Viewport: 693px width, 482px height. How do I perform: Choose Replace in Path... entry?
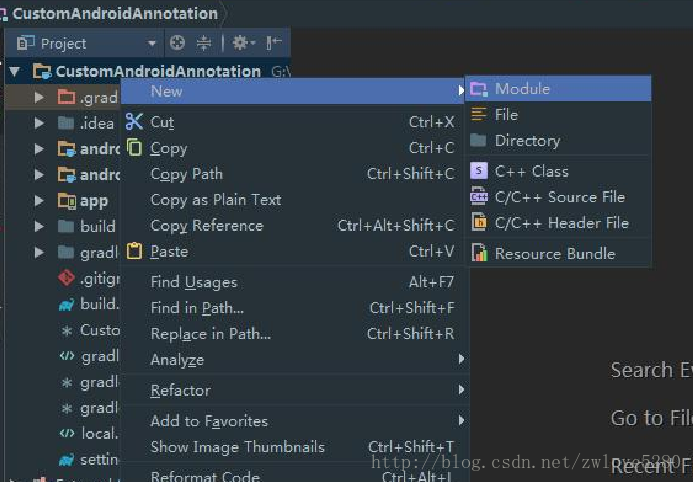(x=293, y=334)
